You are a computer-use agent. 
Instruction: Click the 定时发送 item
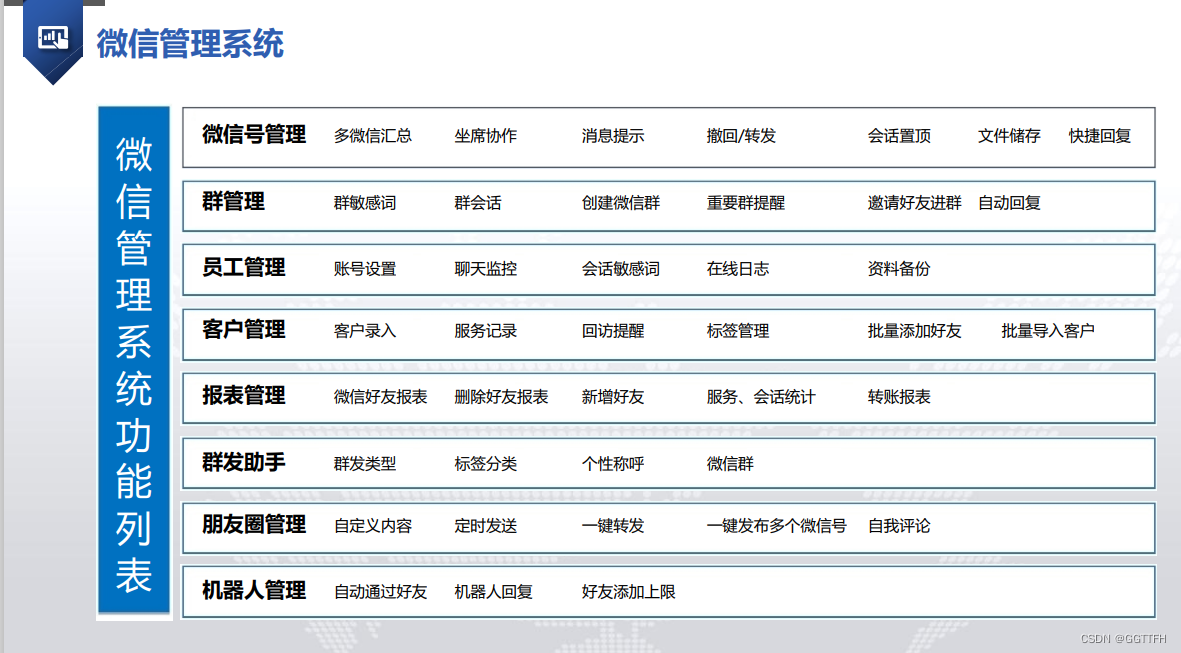coord(486,526)
